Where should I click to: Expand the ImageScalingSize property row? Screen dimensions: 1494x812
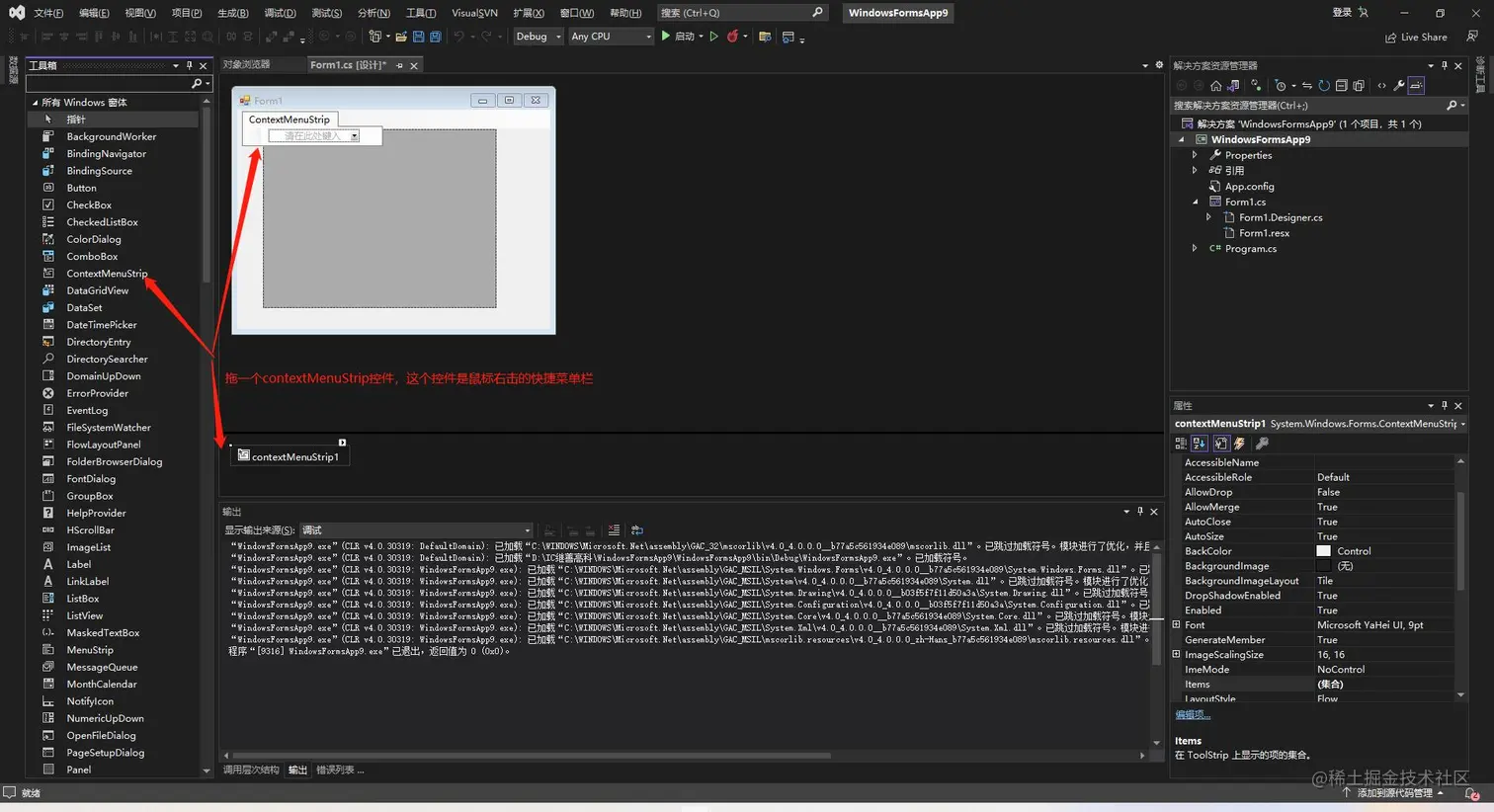tap(1176, 654)
